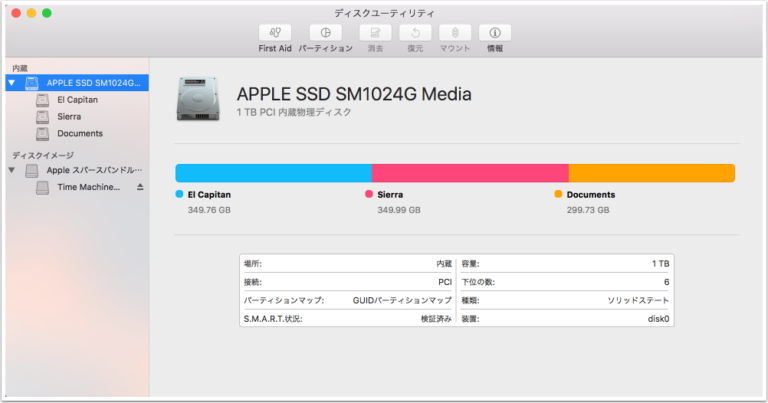Click the S.M.A.R.T.状況 row label

click(273, 319)
